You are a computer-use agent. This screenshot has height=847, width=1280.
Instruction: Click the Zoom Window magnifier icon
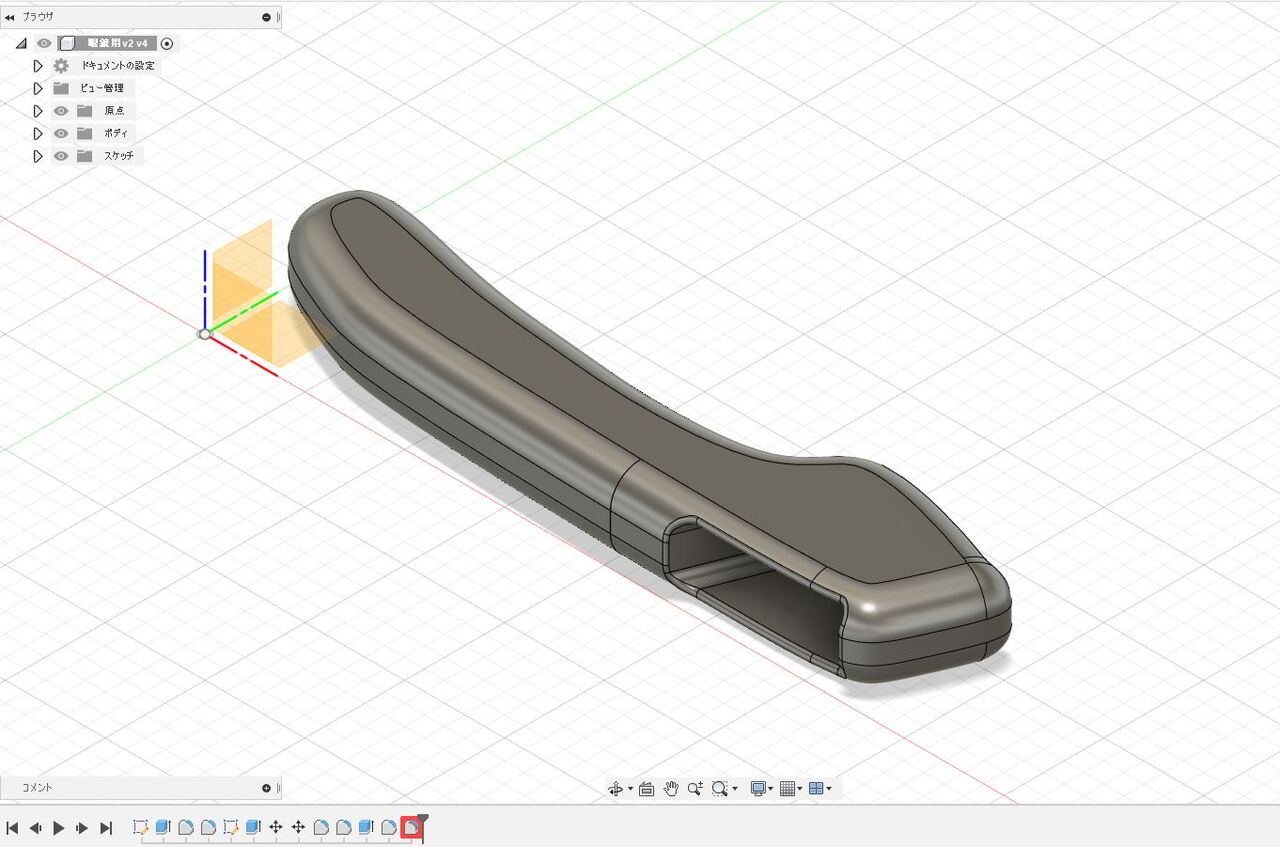coord(719,789)
